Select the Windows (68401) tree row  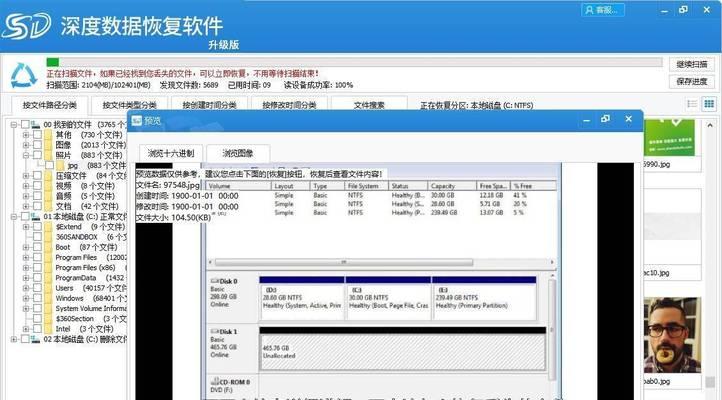(91, 298)
